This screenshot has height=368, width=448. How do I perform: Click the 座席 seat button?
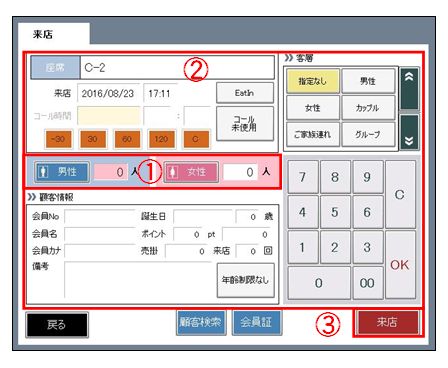pos(55,68)
